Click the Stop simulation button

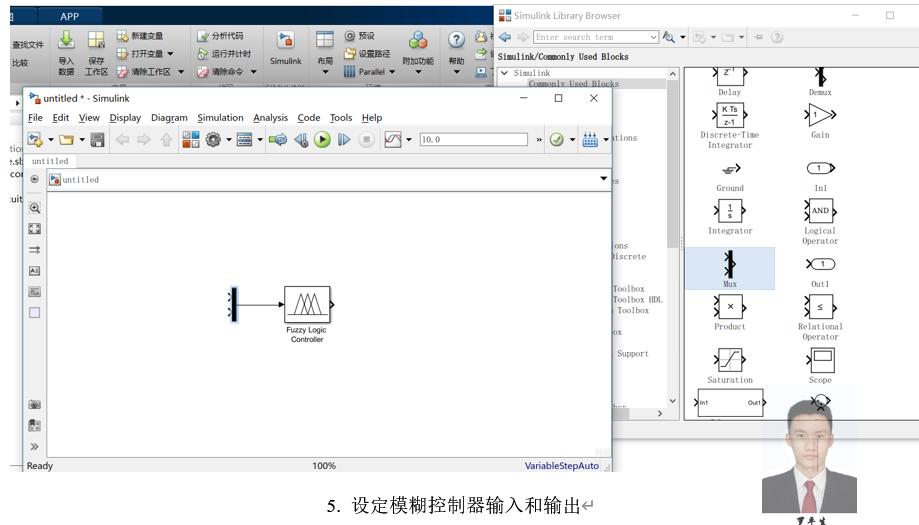tap(366, 139)
